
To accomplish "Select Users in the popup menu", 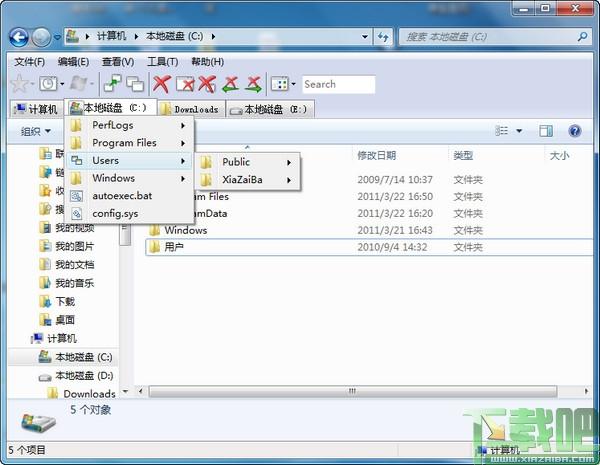I will pyautogui.click(x=129, y=160).
